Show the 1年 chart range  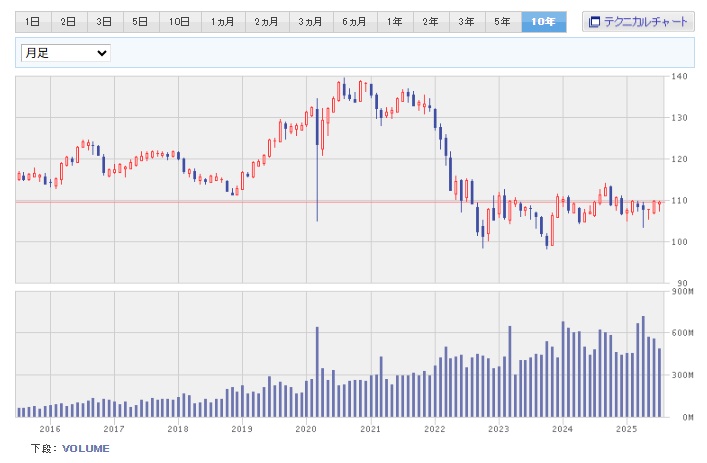pyautogui.click(x=395, y=22)
